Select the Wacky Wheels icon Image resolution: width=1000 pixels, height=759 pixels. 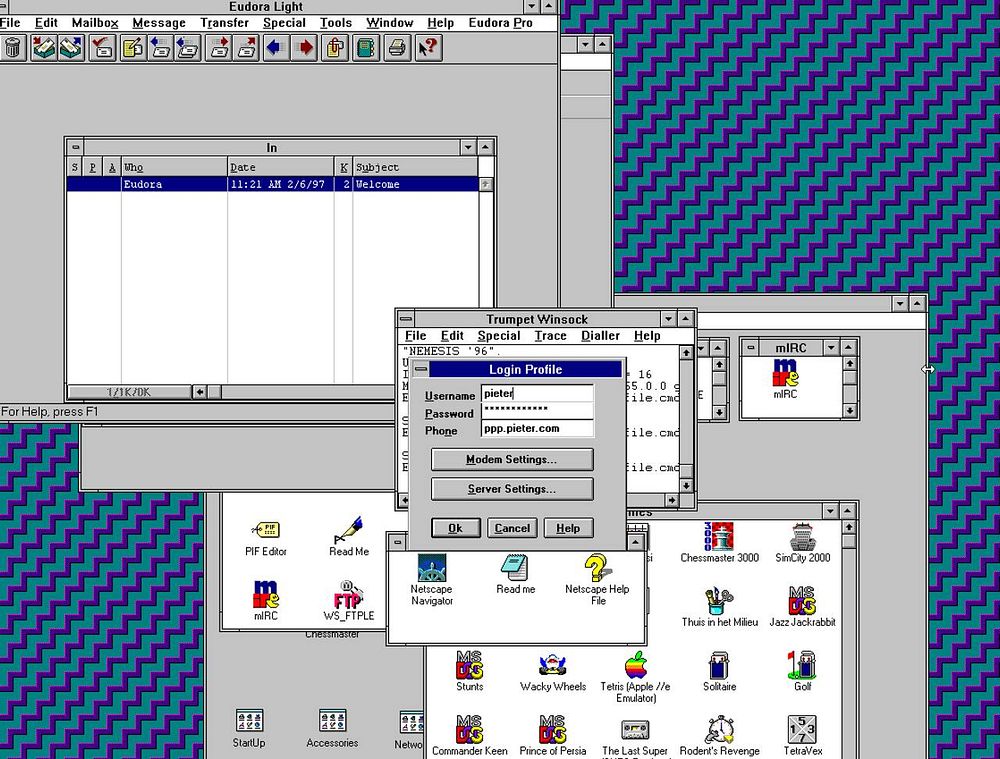553,672
